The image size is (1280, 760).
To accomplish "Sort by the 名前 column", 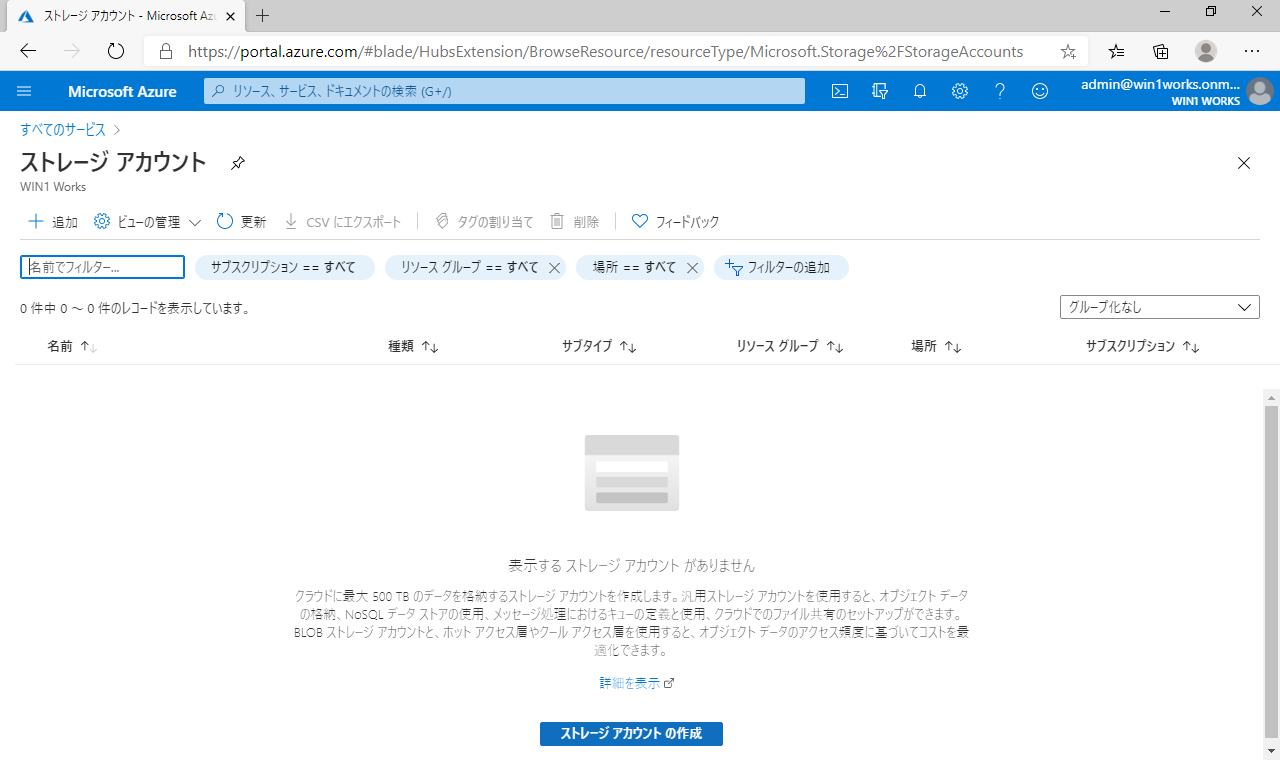I will pyautogui.click(x=72, y=346).
